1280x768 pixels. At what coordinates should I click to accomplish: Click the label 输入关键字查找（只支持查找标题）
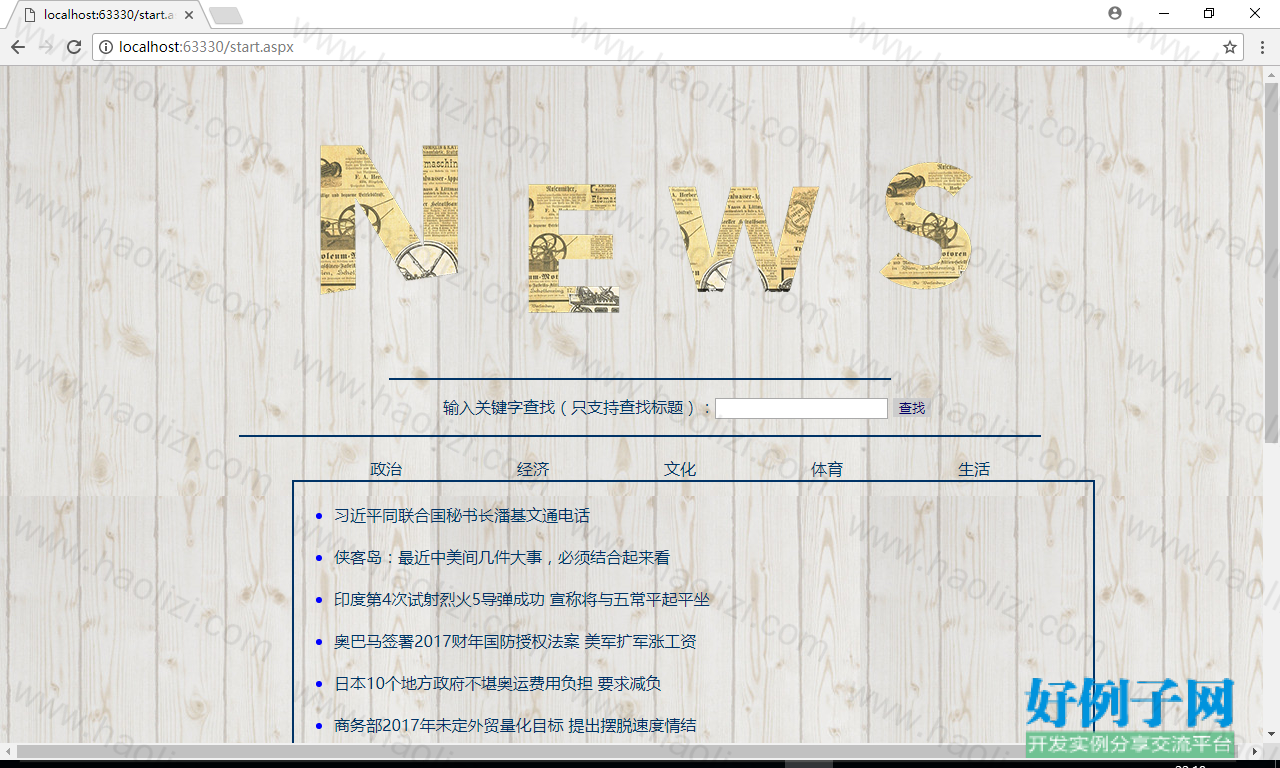tap(578, 408)
